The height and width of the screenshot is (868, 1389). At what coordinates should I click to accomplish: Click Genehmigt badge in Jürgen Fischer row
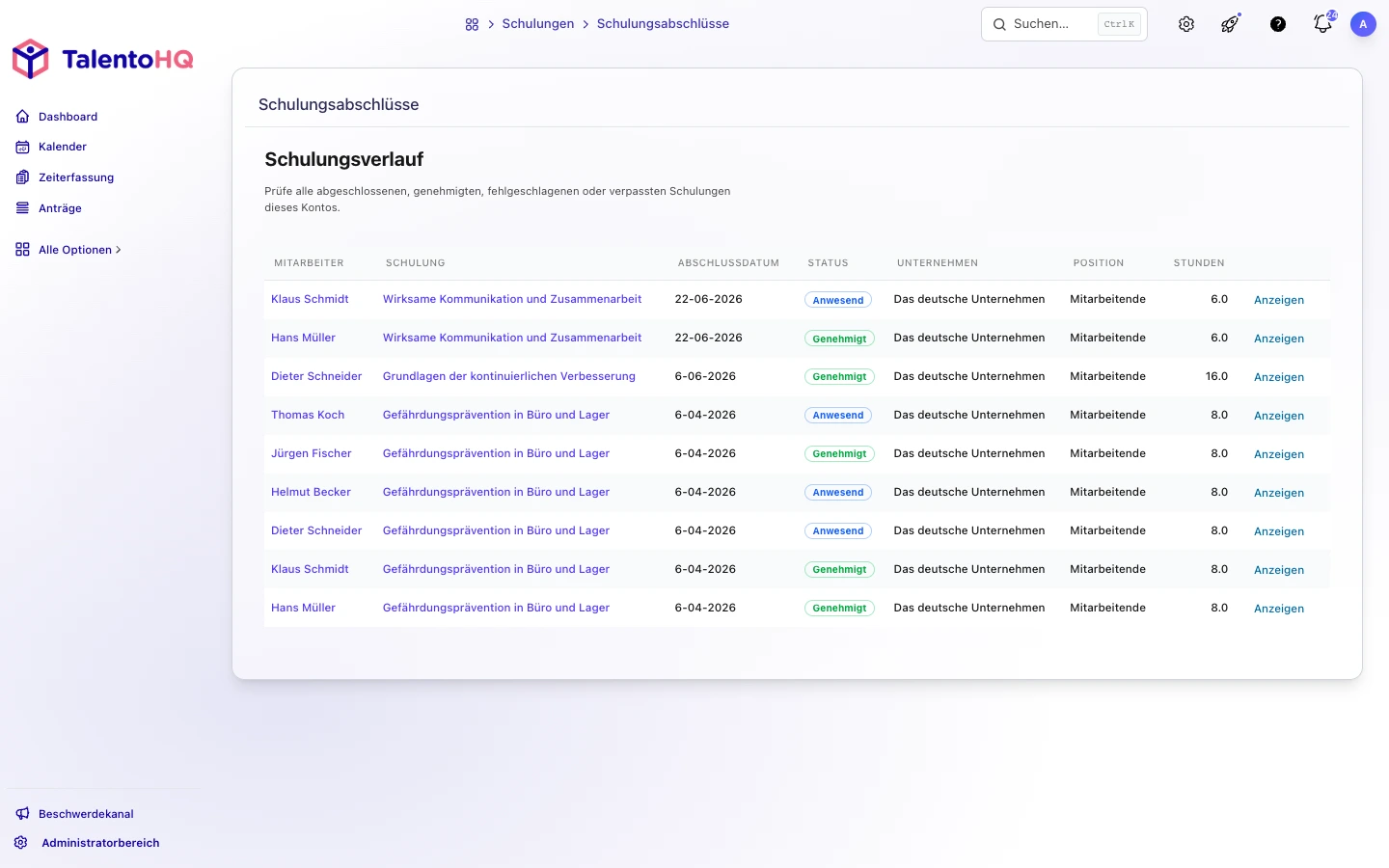coord(839,454)
